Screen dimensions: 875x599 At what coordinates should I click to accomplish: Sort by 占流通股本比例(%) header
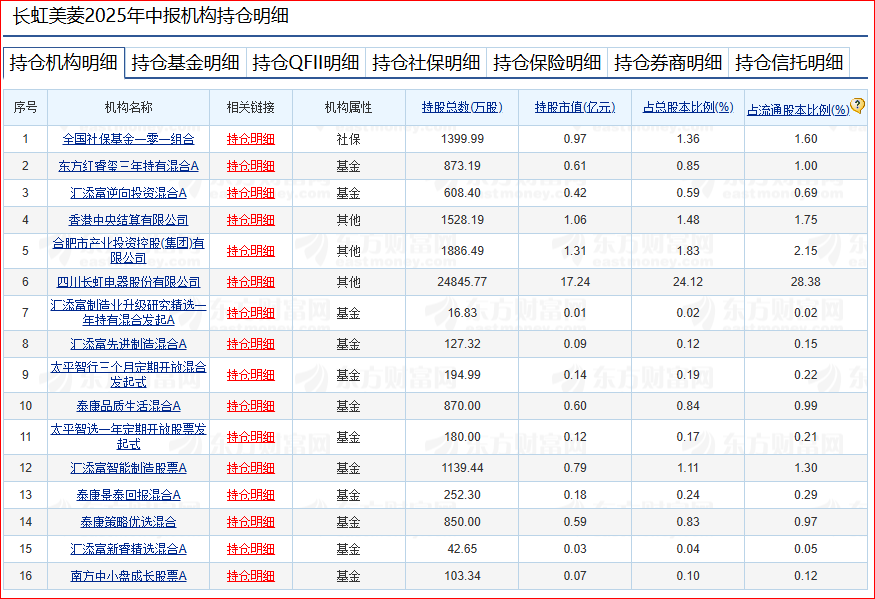point(798,110)
